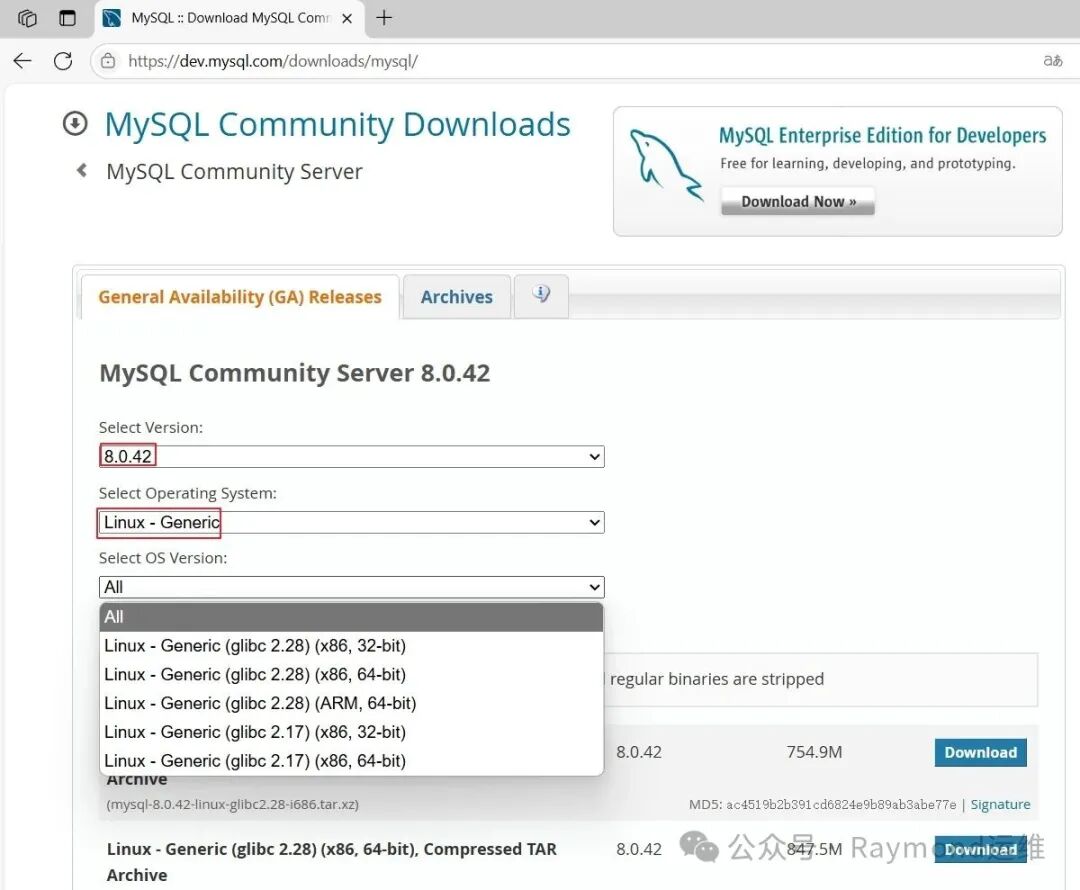Click the MySQL Enterprise Edition for Developers title
The width and height of the screenshot is (1080, 890).
[882, 135]
